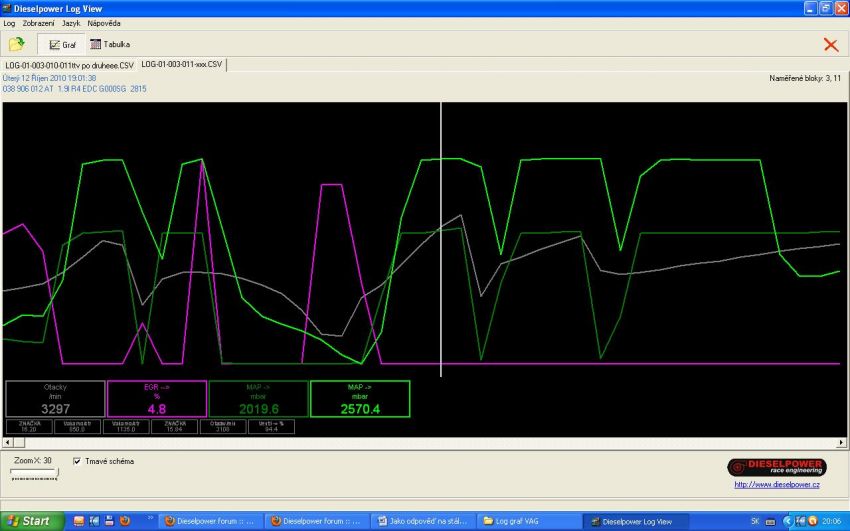Expand hidden tray icons arrow
The height and width of the screenshot is (531, 850).
click(787, 521)
